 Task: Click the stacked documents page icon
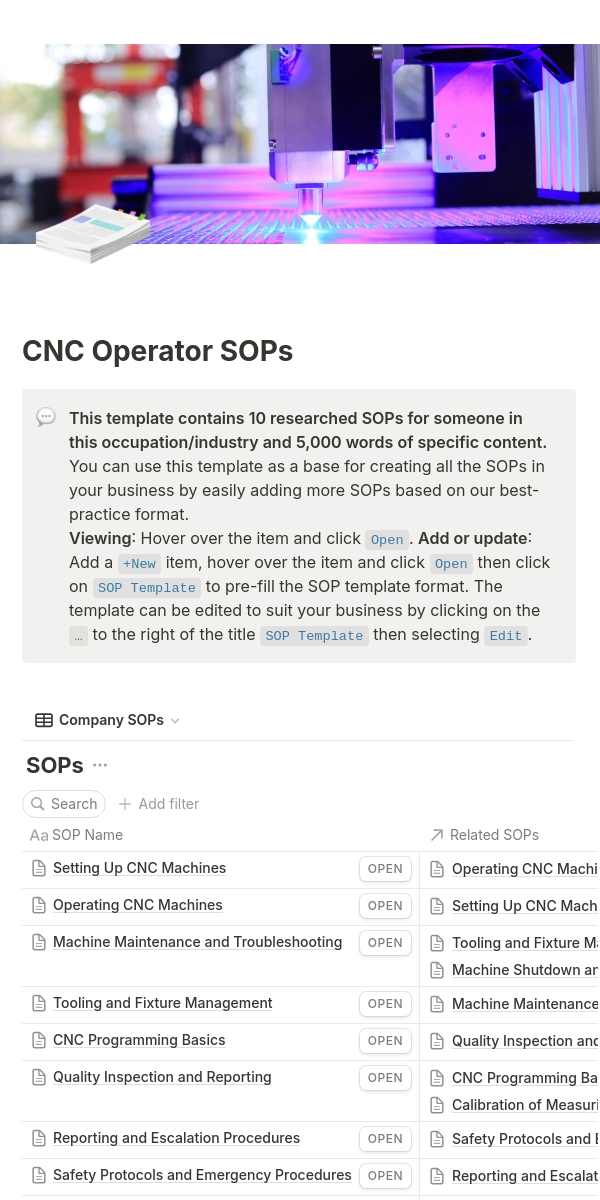click(x=93, y=232)
